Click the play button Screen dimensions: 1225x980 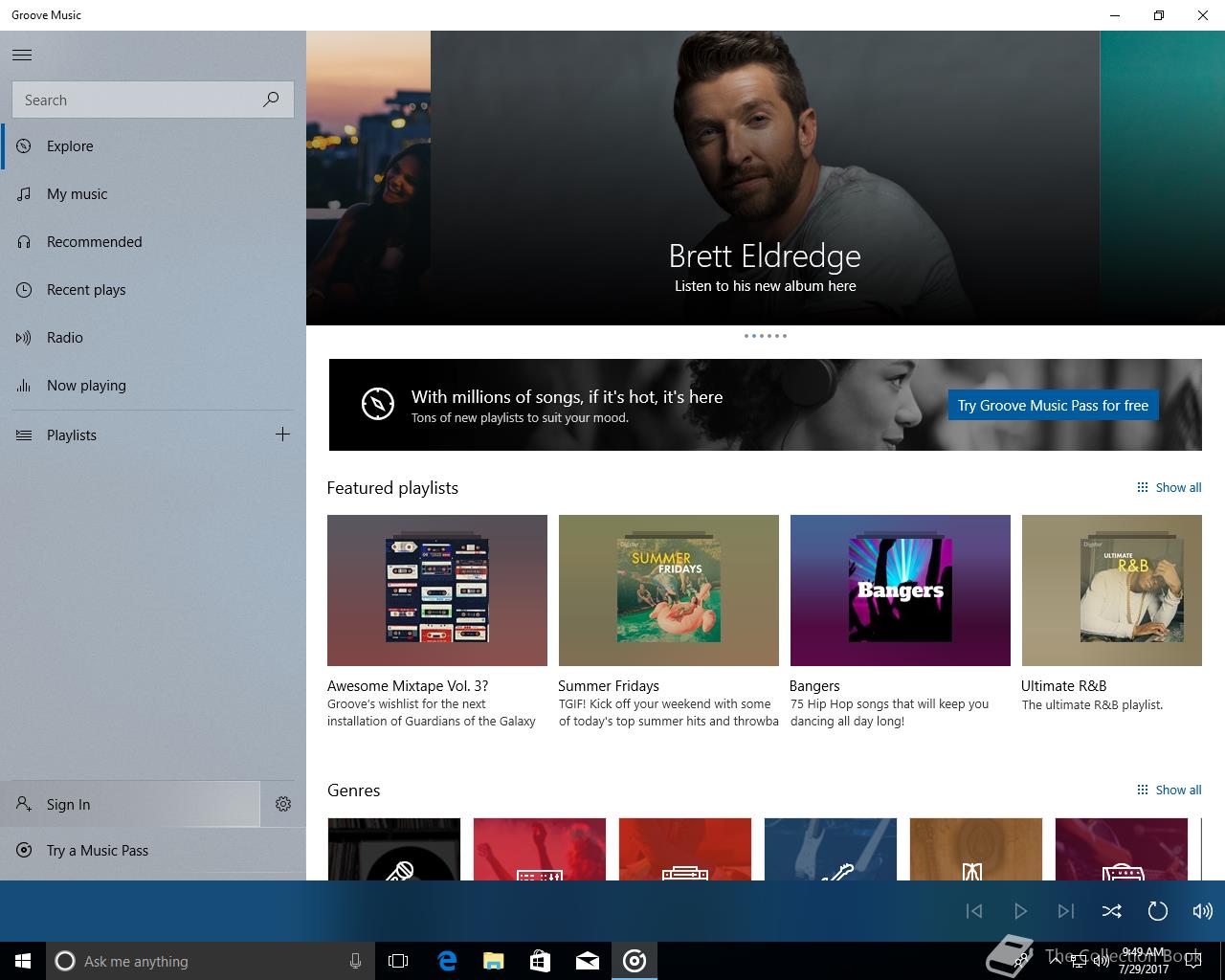click(x=1020, y=911)
